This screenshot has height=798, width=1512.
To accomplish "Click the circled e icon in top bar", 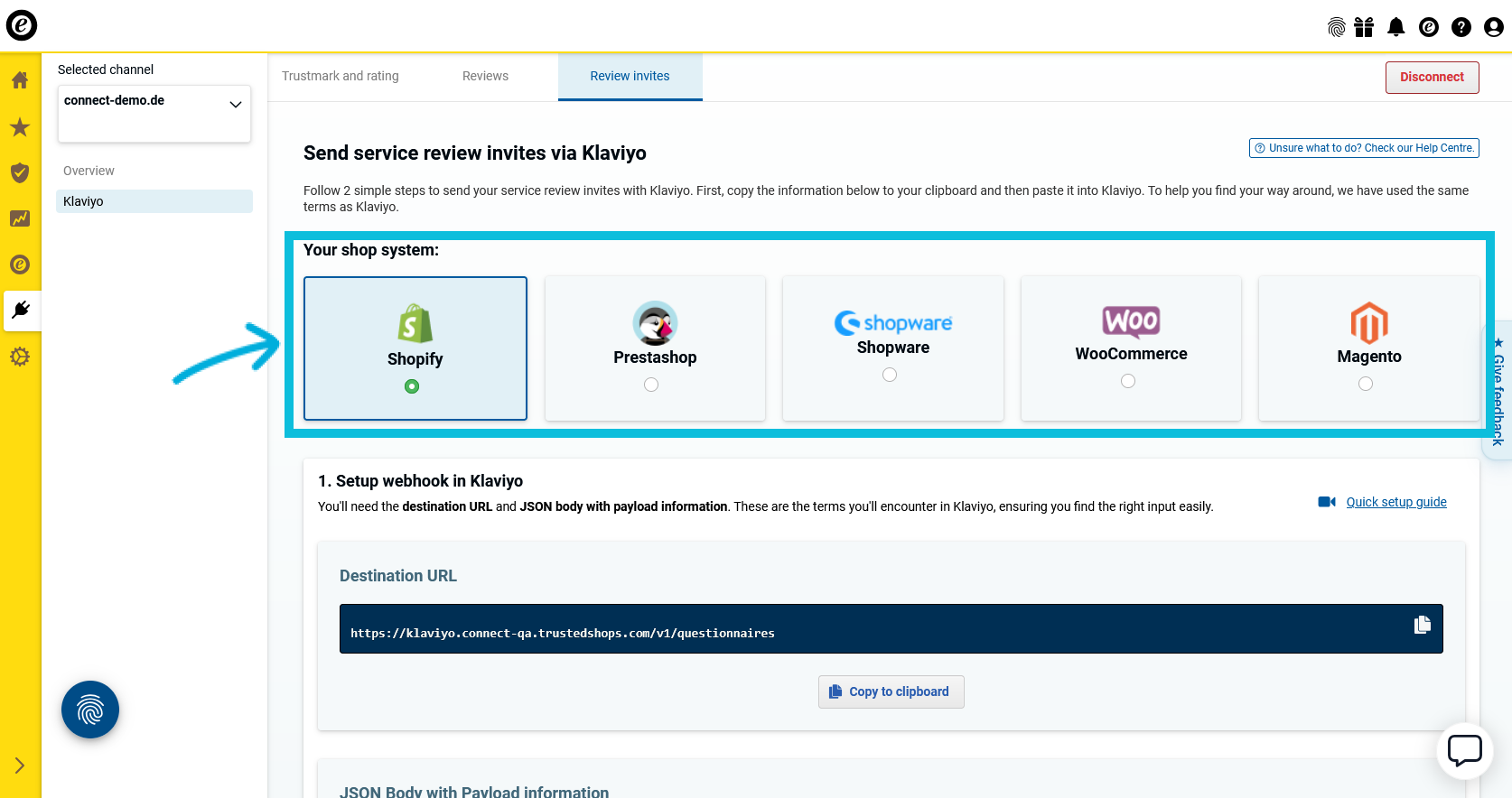I will click(1429, 27).
